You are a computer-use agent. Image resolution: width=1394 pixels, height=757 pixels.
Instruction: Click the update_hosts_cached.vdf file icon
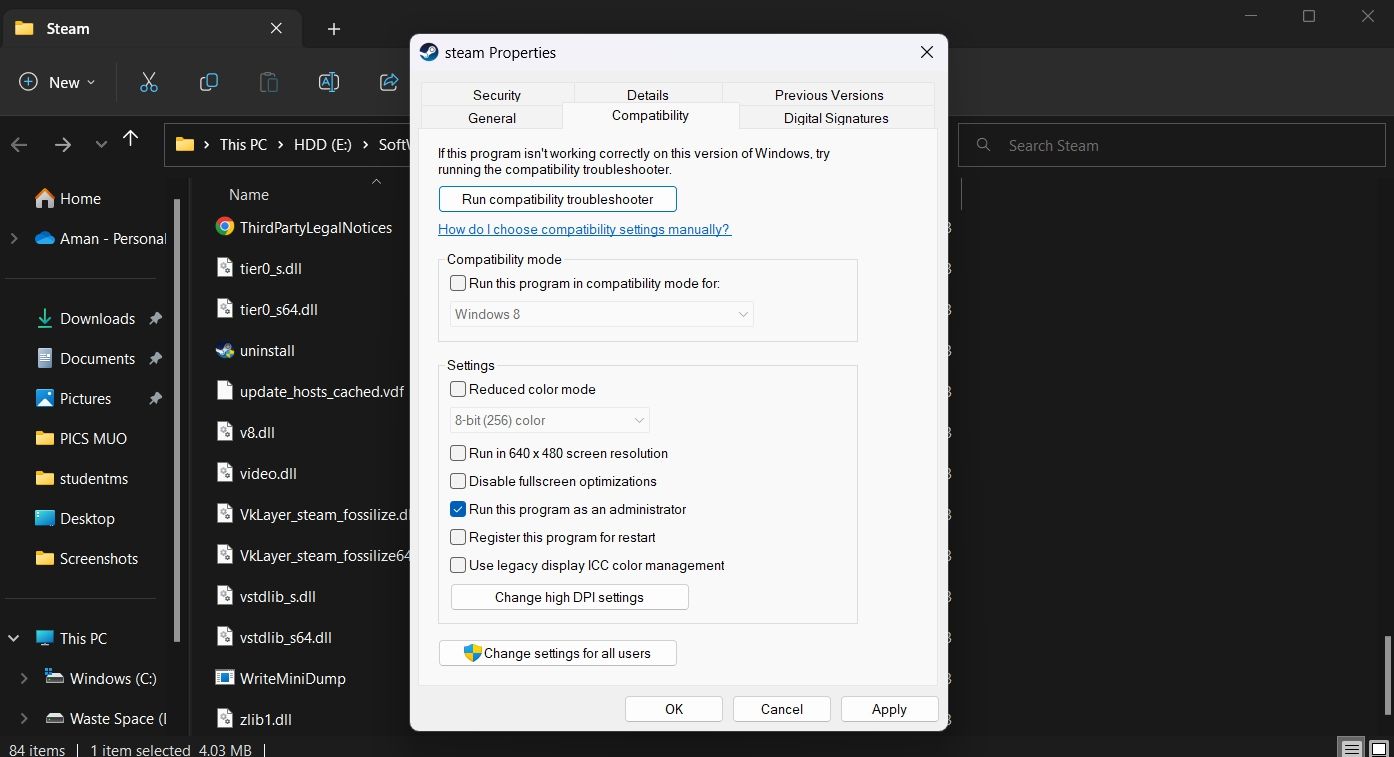coord(225,391)
